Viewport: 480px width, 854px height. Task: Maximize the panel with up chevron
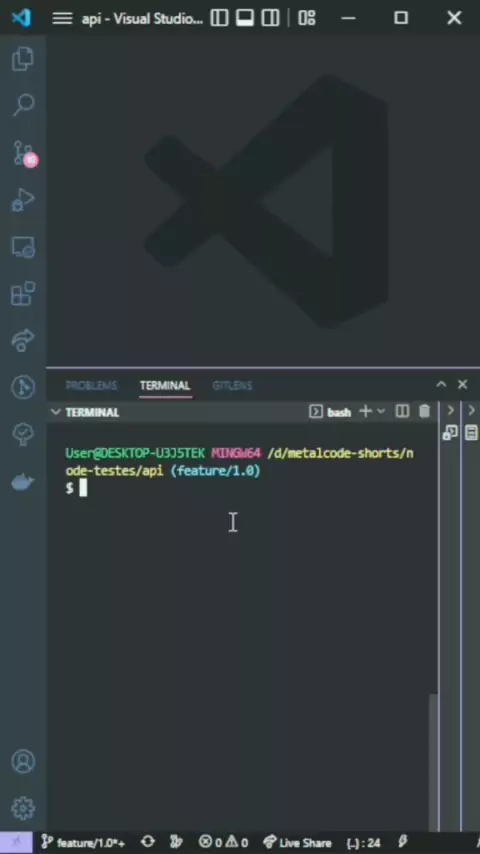[x=441, y=385]
